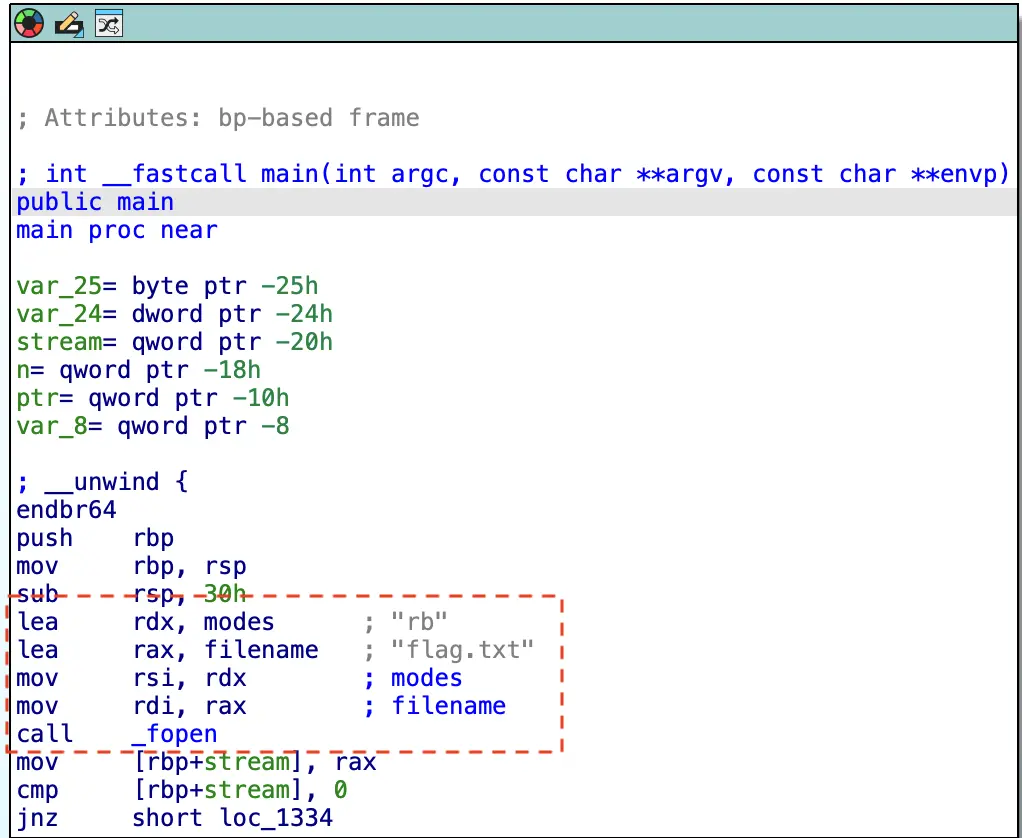This screenshot has width=1022, height=838.
Task: Select the var_24 dword variable
Action: (174, 314)
